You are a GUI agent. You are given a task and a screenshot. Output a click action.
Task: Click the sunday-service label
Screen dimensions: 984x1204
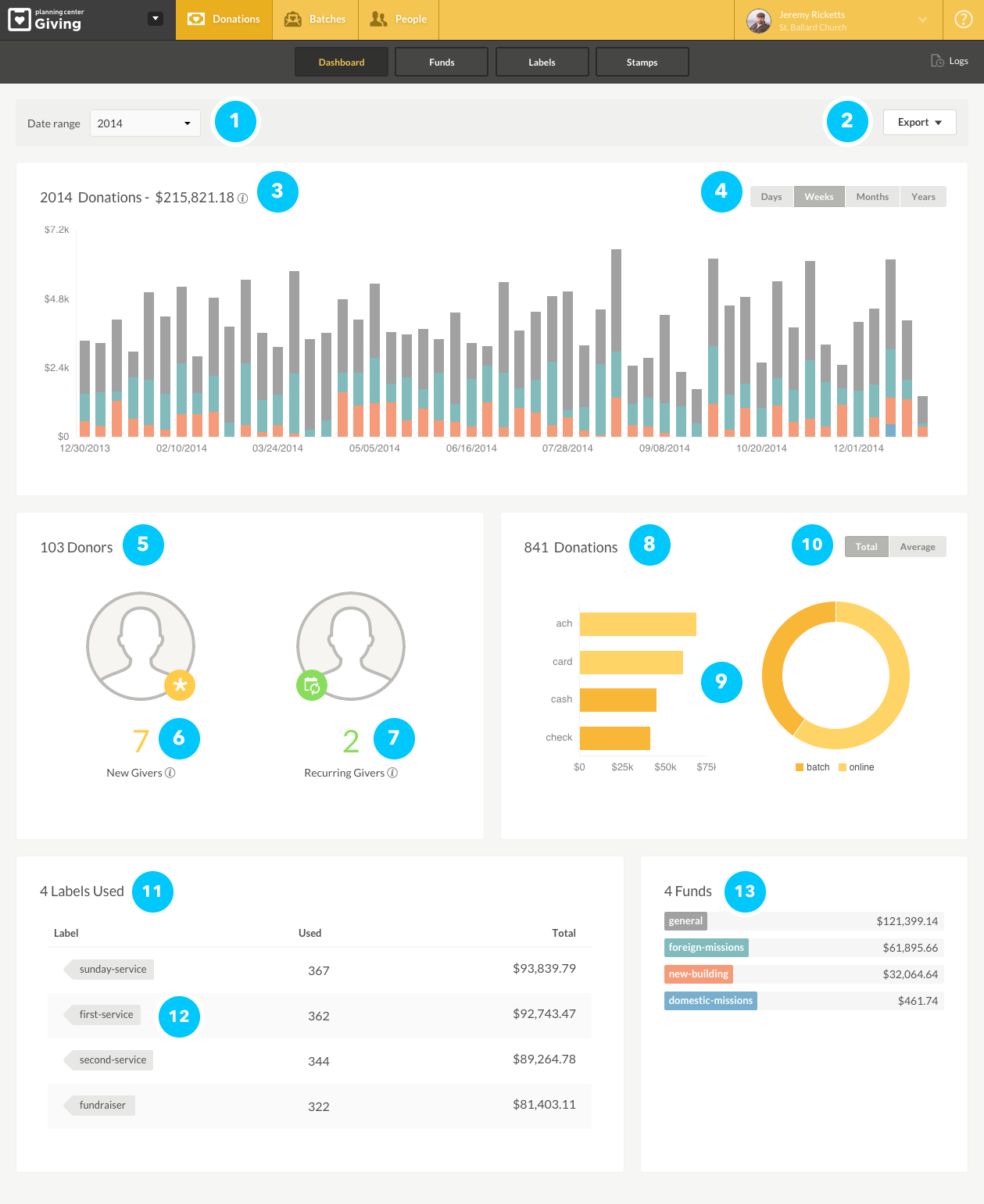click(x=109, y=969)
